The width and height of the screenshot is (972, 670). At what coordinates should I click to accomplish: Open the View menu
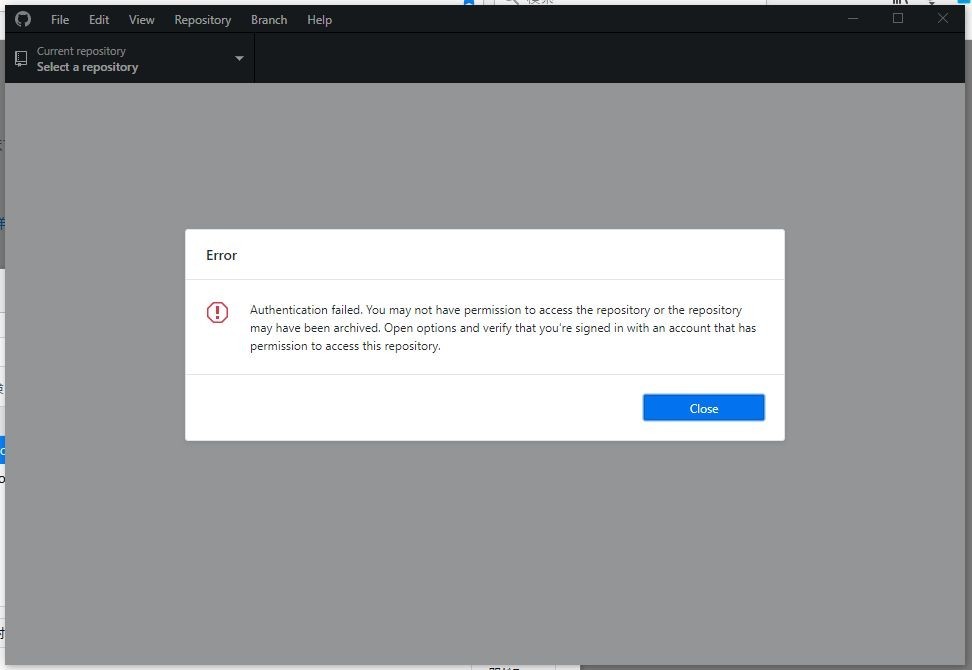tap(141, 20)
